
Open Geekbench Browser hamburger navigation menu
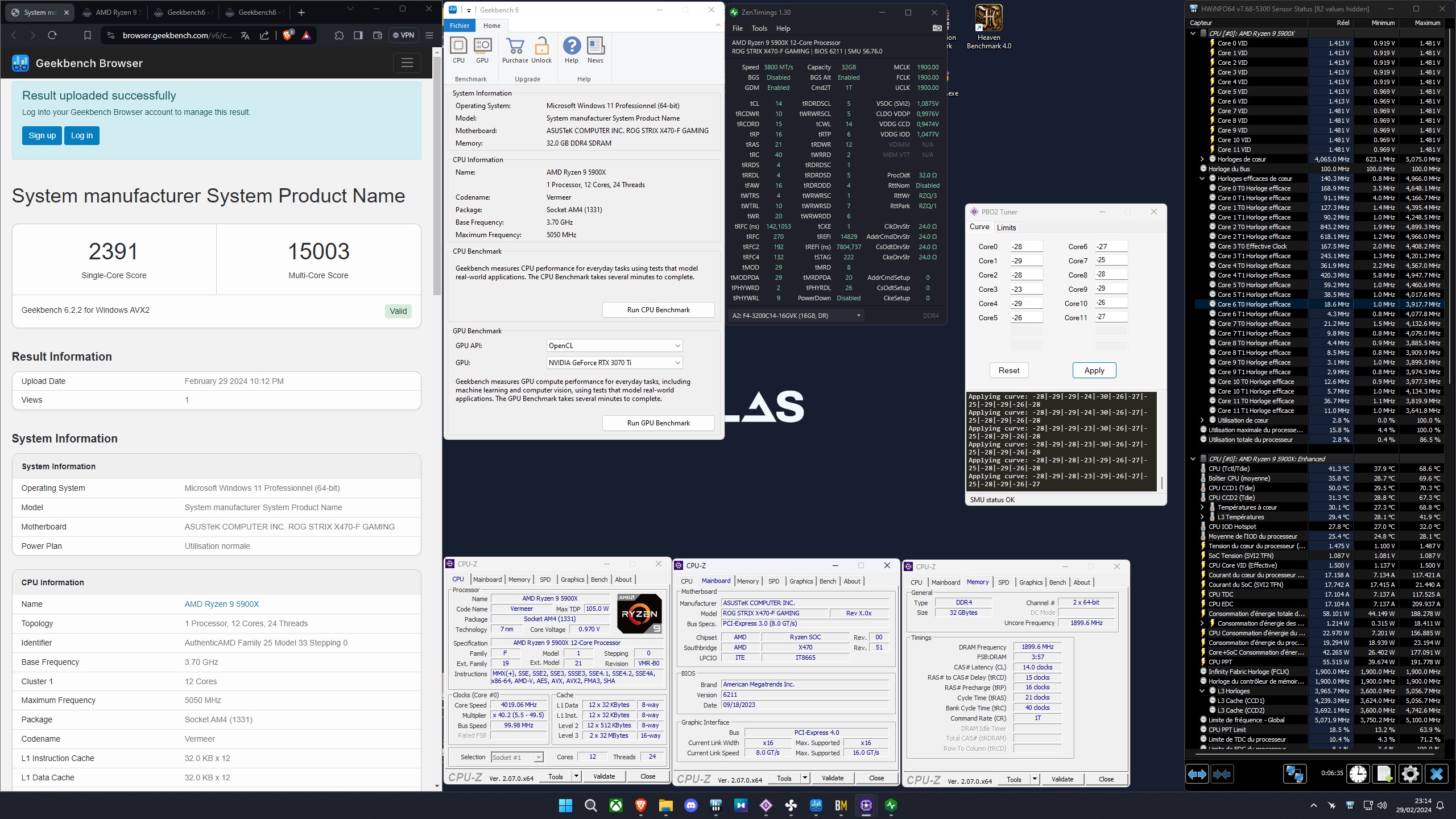pos(407,63)
